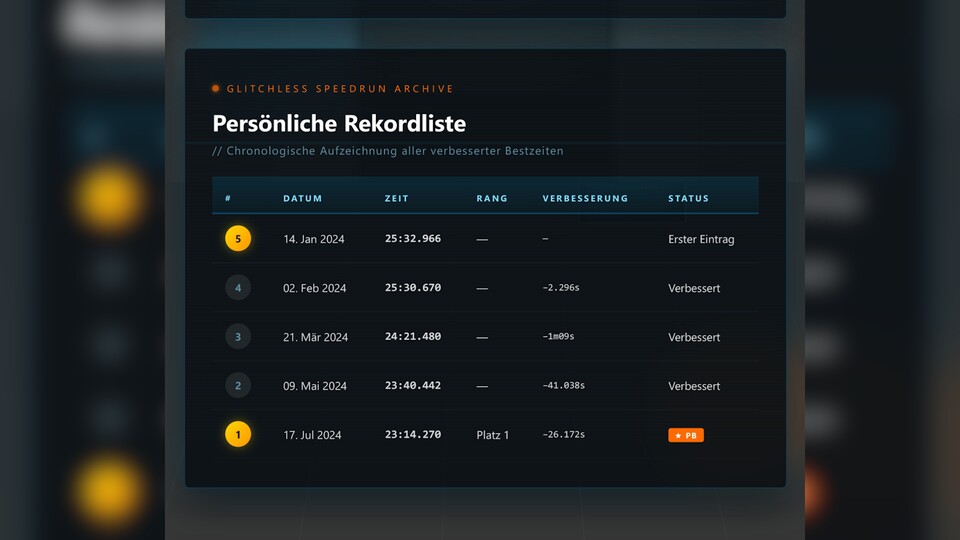This screenshot has width=960, height=540.
Task: Click the time 25:30.670
Action: point(413,288)
